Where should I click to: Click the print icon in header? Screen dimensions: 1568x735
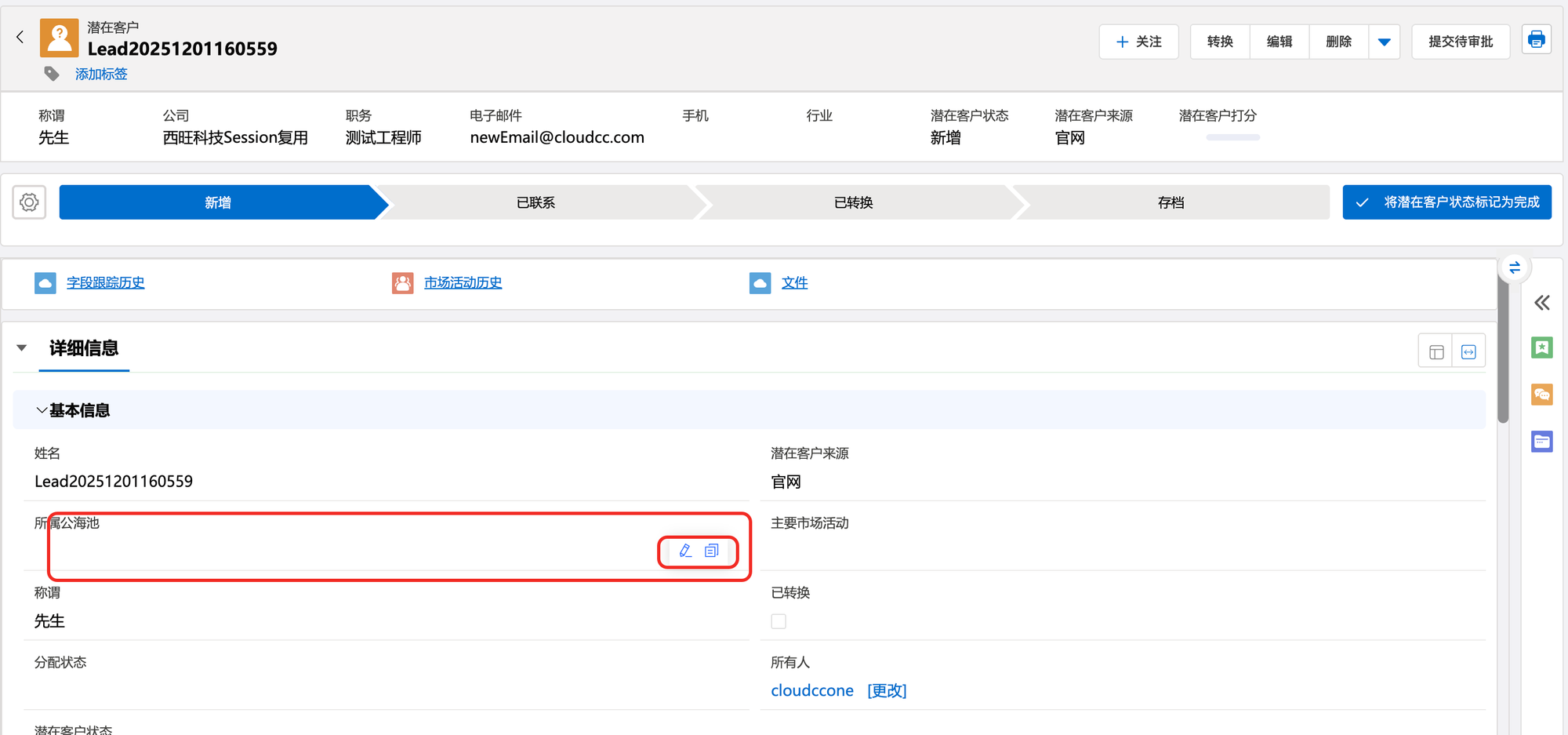click(x=1536, y=40)
